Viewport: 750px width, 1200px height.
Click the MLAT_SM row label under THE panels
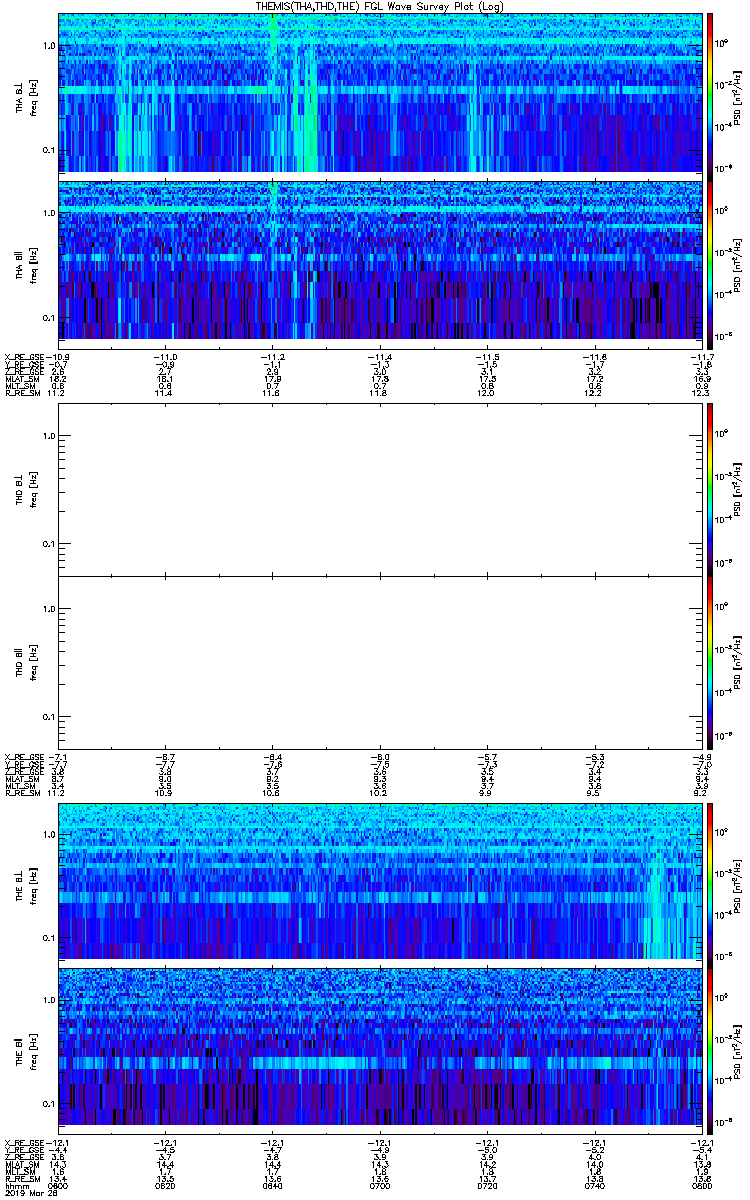[x=20, y=1164]
